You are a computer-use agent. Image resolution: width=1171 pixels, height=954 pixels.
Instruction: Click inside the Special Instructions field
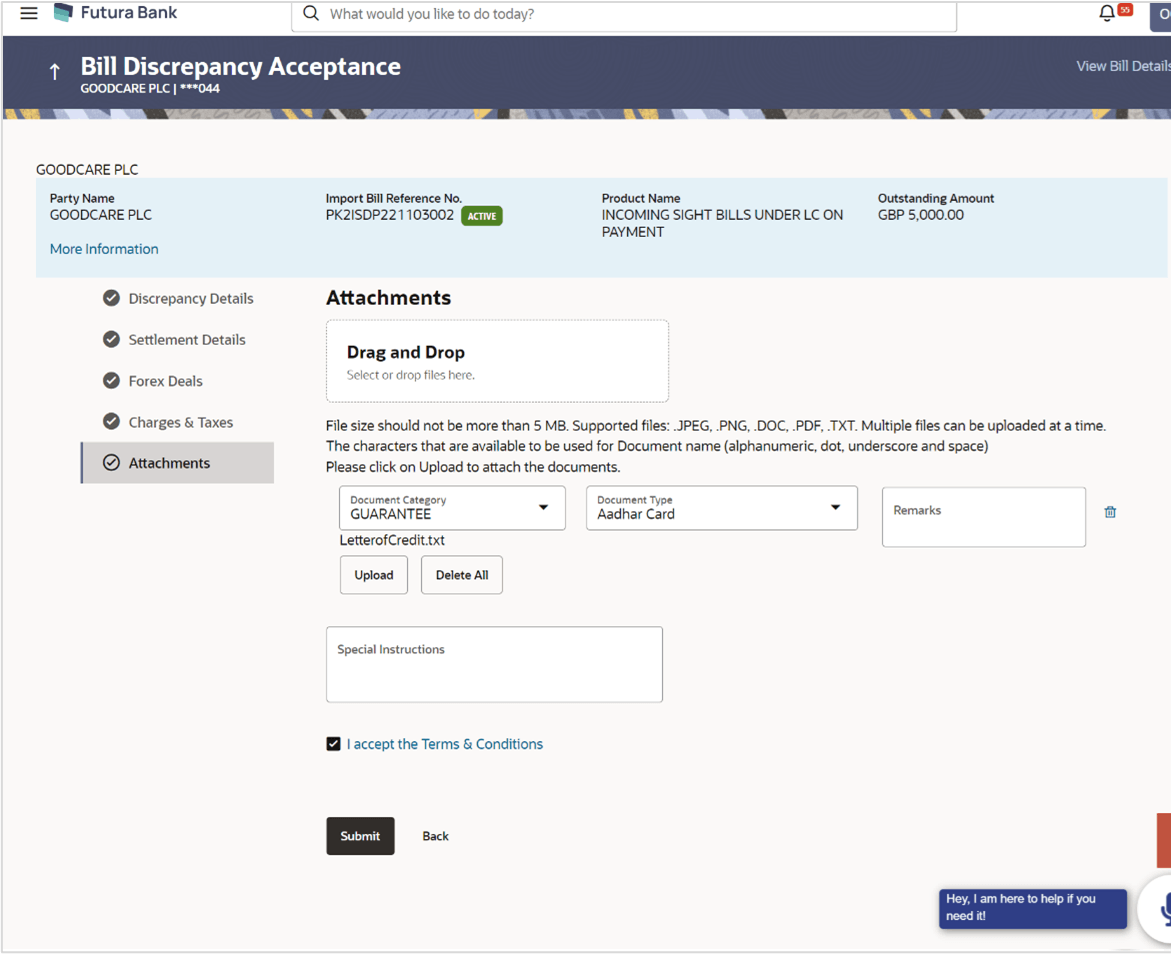click(494, 664)
